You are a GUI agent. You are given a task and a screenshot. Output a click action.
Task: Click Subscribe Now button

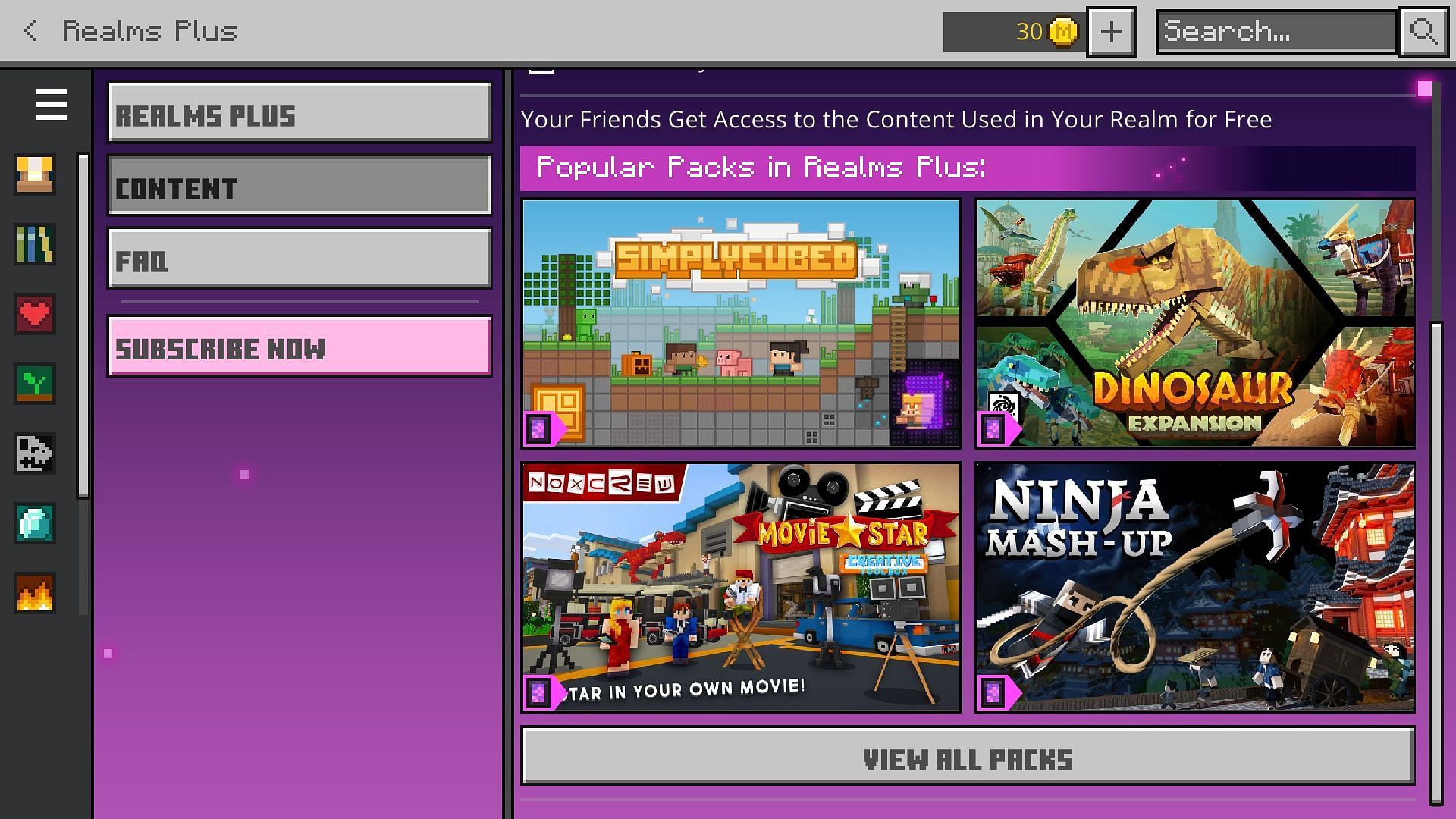(300, 346)
